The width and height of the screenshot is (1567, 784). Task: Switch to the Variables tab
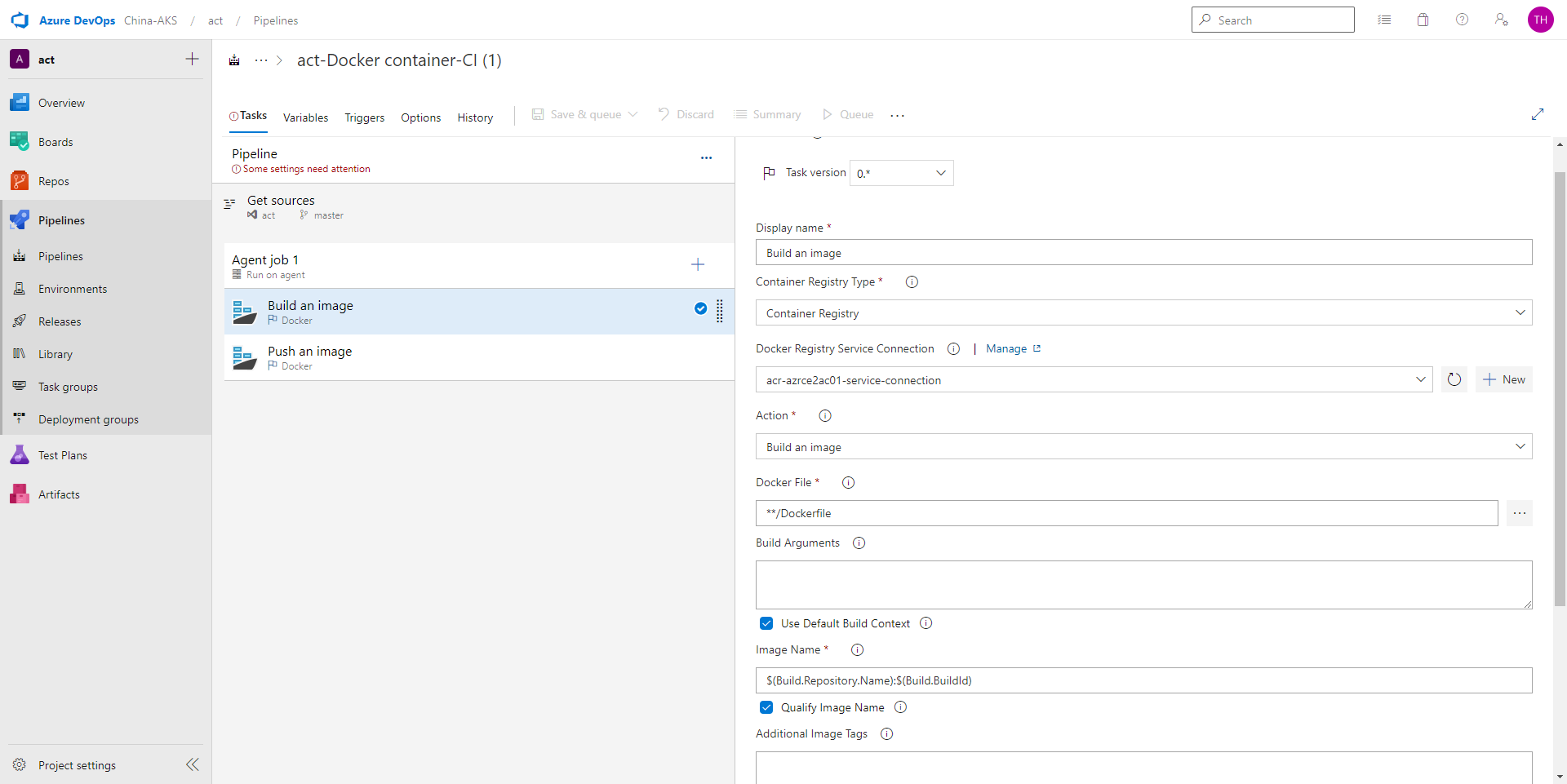(x=306, y=117)
